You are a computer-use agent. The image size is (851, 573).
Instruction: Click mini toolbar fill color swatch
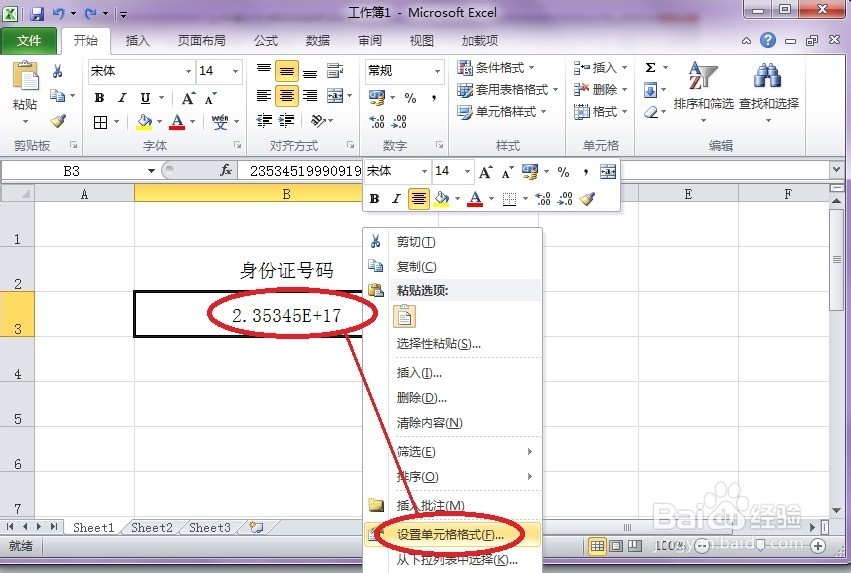pyautogui.click(x=442, y=199)
